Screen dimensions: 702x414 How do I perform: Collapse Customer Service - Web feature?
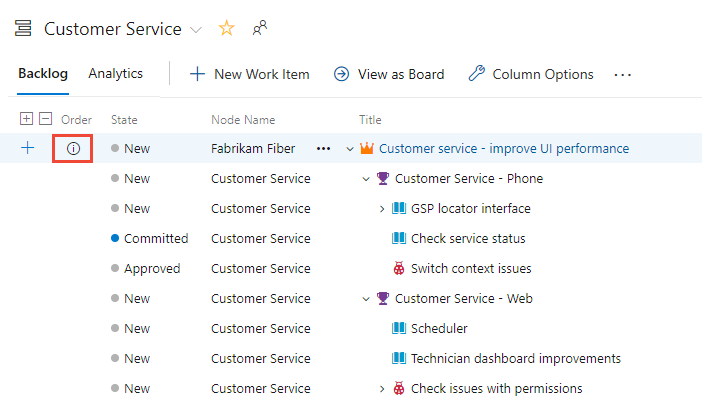click(x=366, y=298)
